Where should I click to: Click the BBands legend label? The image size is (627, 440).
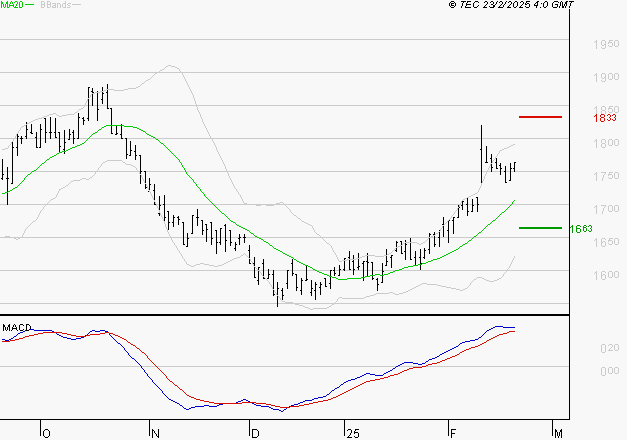coord(56,5)
